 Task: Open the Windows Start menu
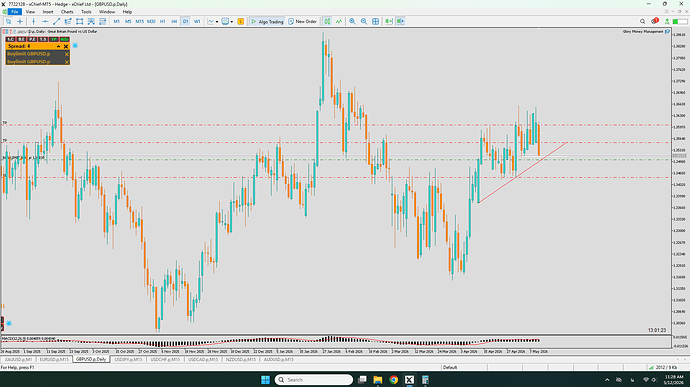(265, 380)
